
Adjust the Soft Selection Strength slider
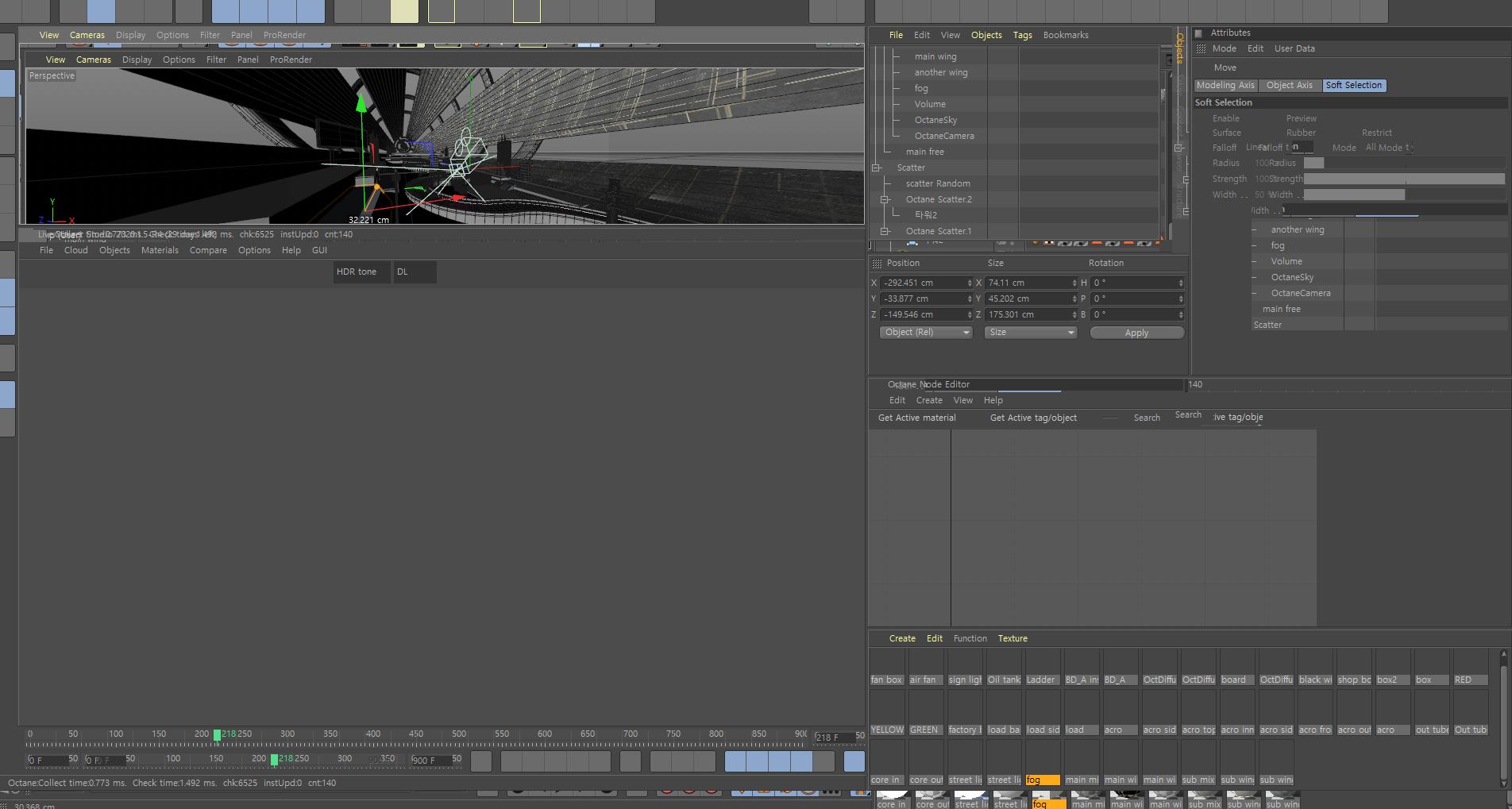coord(1404,179)
